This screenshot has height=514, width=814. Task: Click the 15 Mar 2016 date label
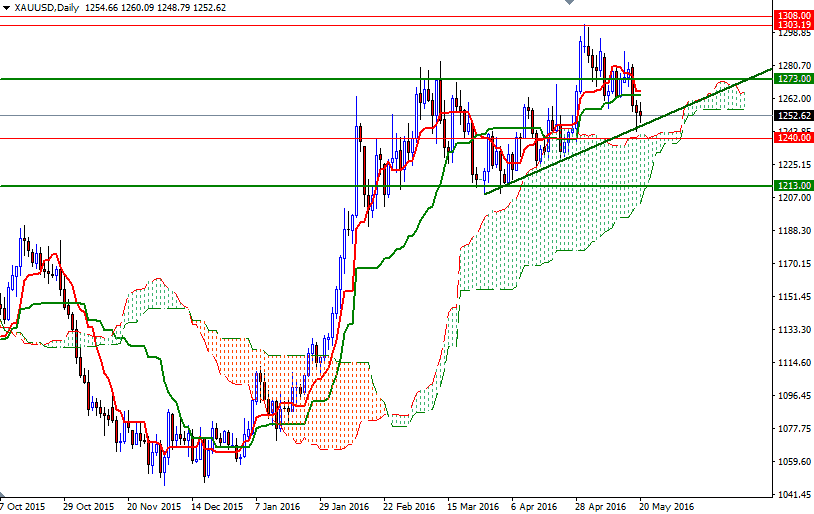[473, 506]
